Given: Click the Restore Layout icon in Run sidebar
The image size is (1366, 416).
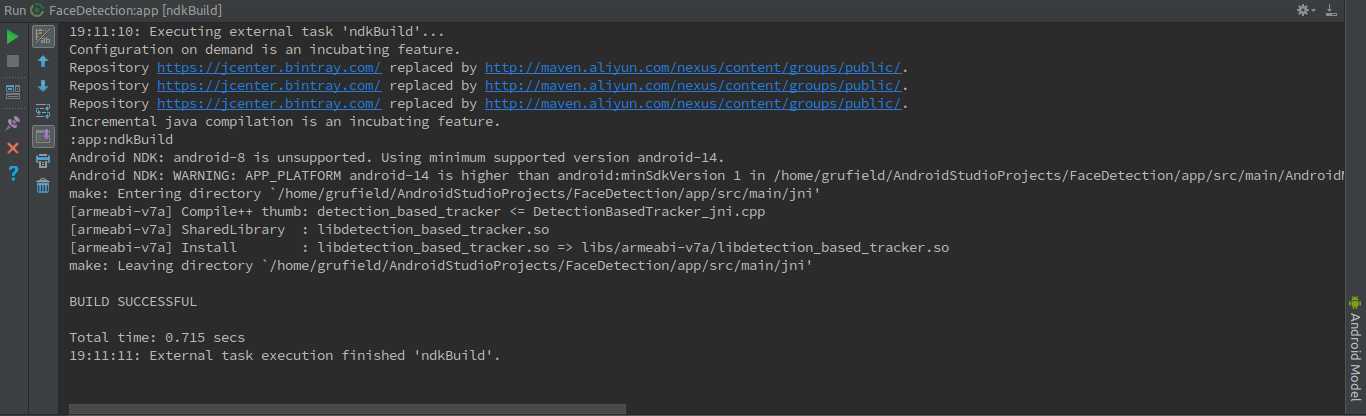Looking at the screenshot, I should (x=13, y=92).
